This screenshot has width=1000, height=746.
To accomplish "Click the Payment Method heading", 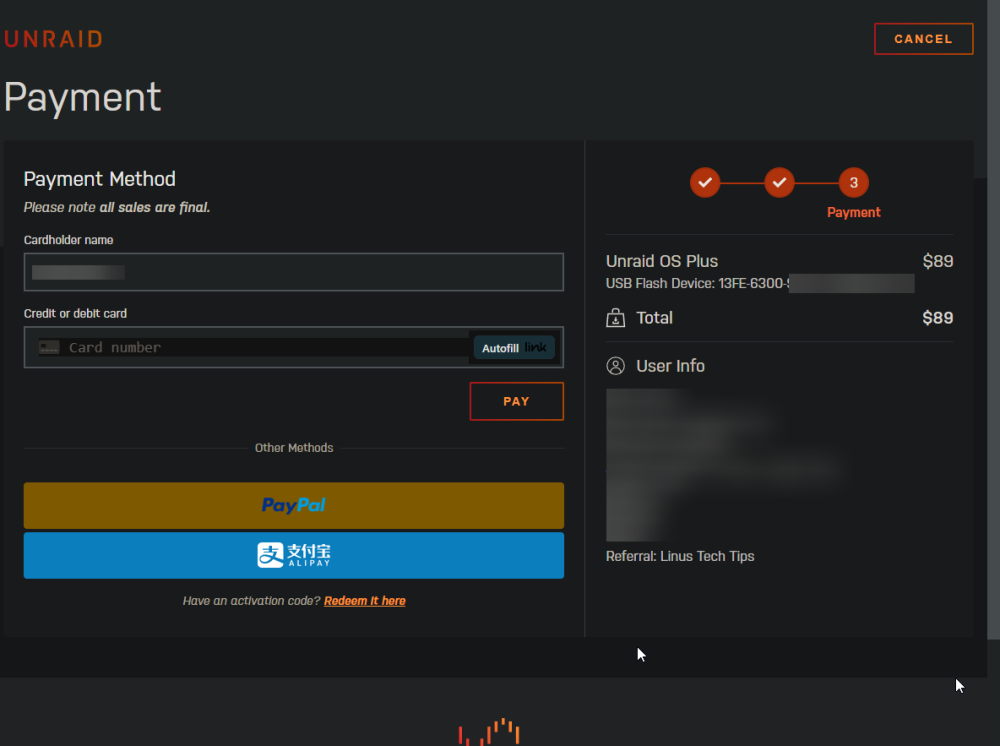I will click(x=99, y=179).
